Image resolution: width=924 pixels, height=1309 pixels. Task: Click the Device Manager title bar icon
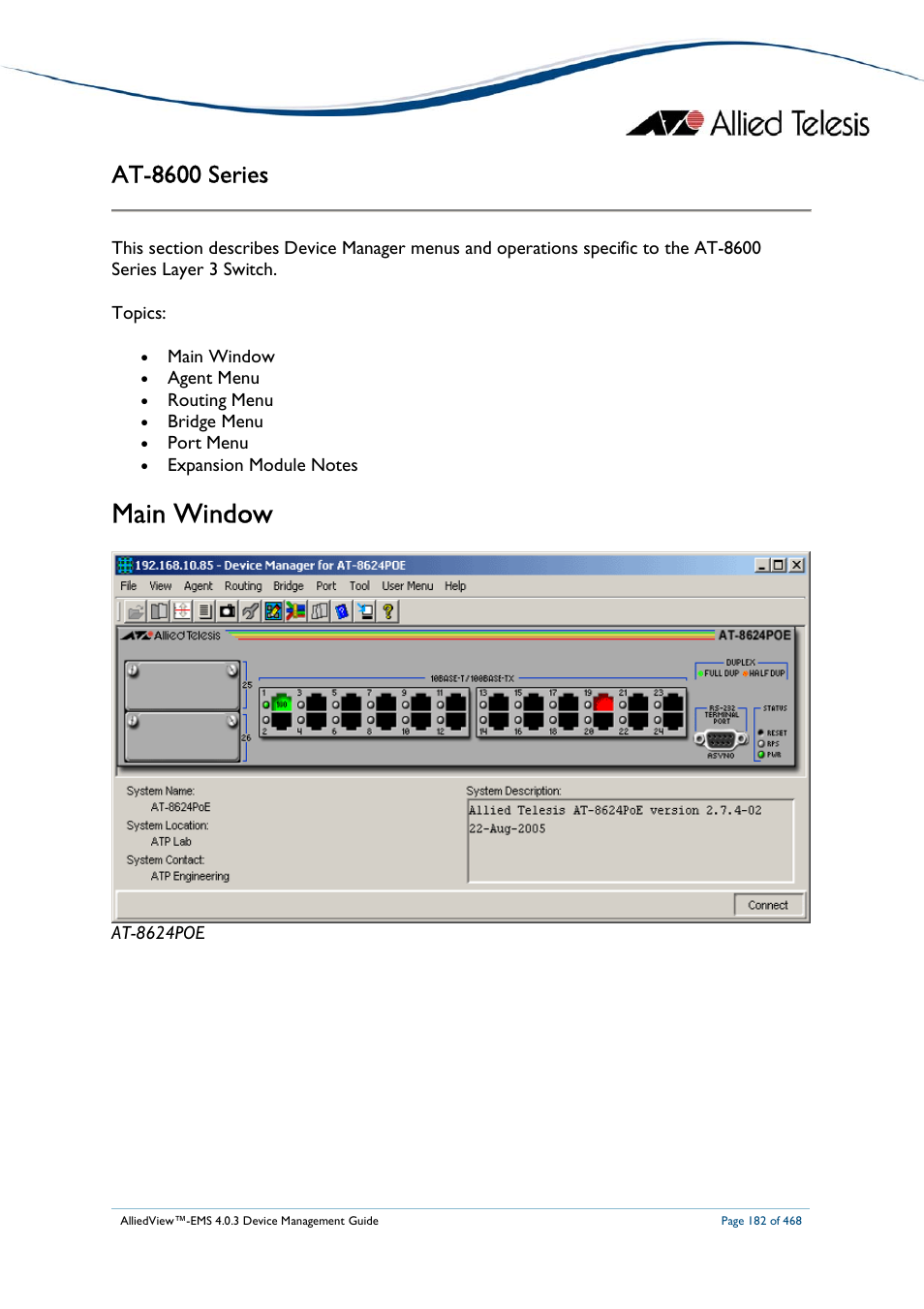tap(125, 565)
